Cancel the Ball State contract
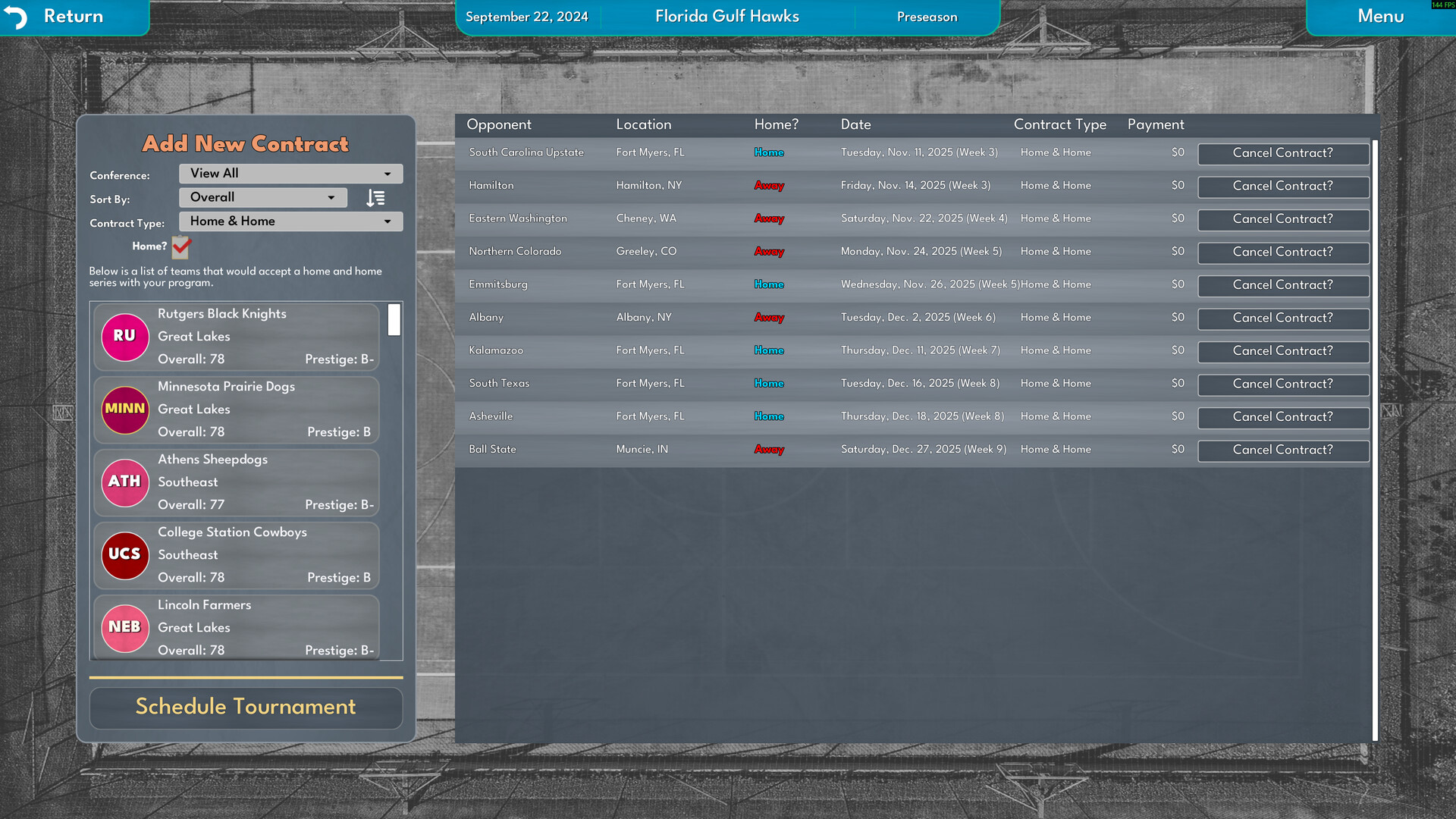 [x=1283, y=450]
